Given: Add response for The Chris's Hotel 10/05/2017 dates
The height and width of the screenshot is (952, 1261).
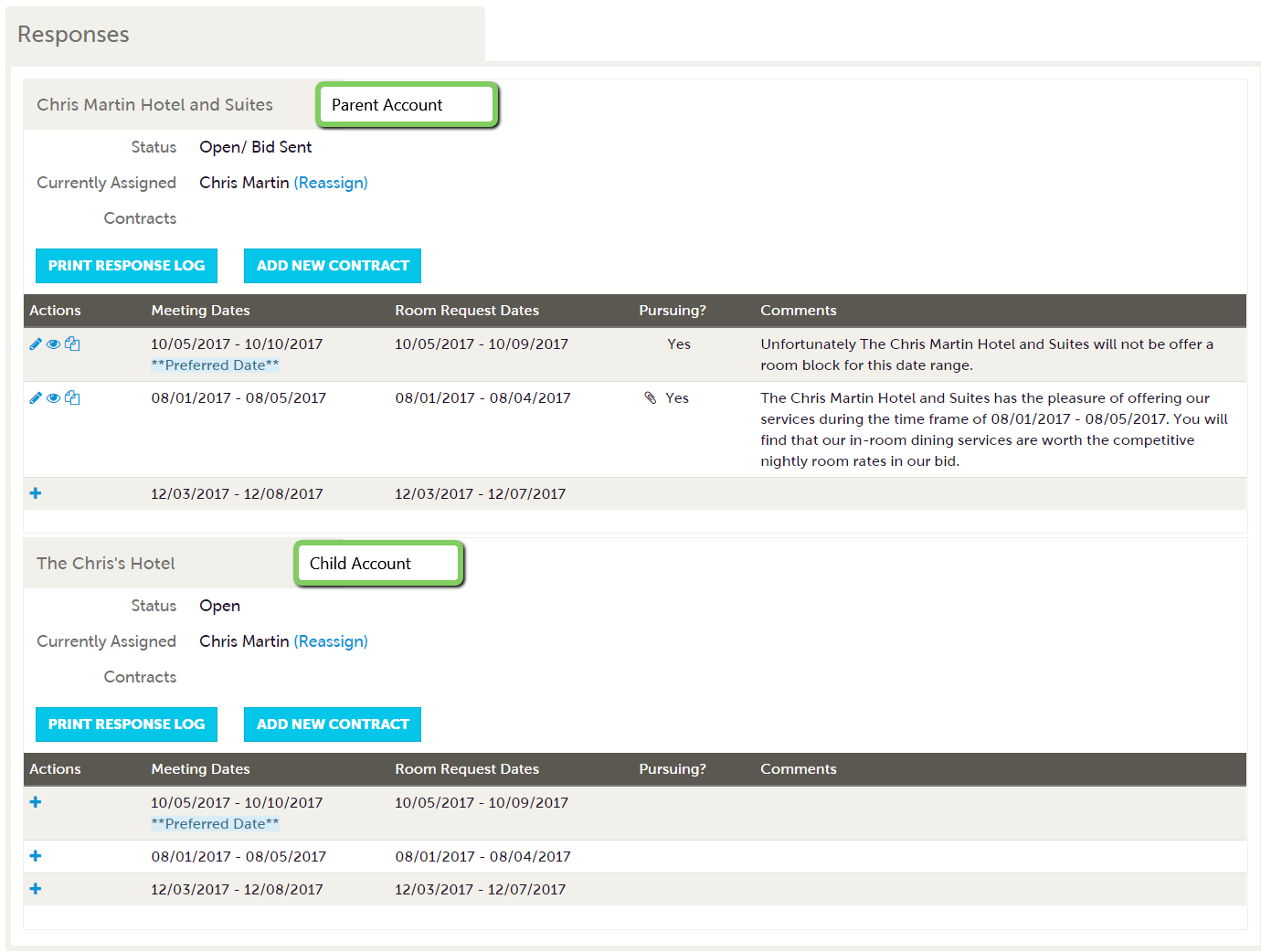Looking at the screenshot, I should click(36, 802).
